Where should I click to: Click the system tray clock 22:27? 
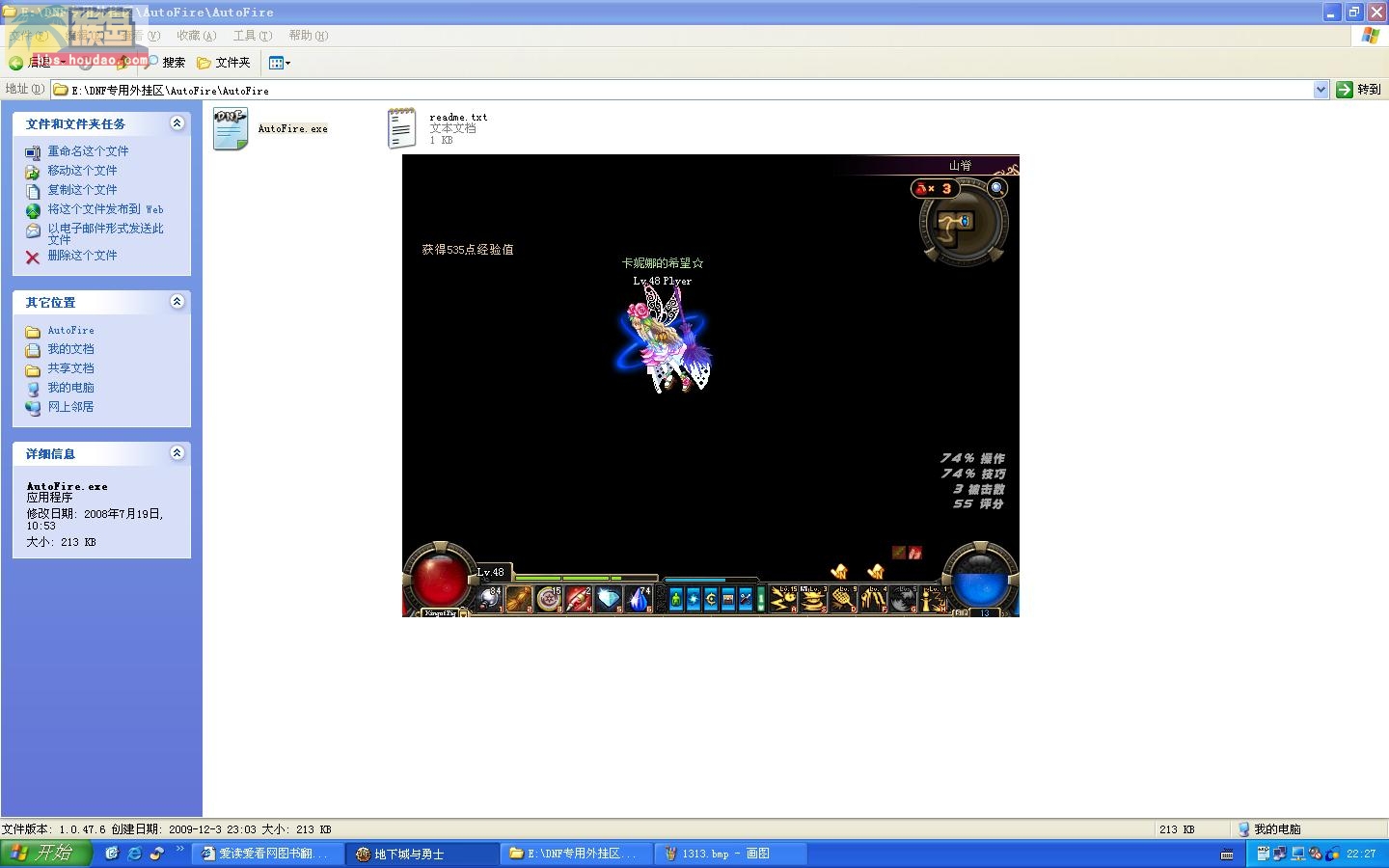(x=1361, y=854)
